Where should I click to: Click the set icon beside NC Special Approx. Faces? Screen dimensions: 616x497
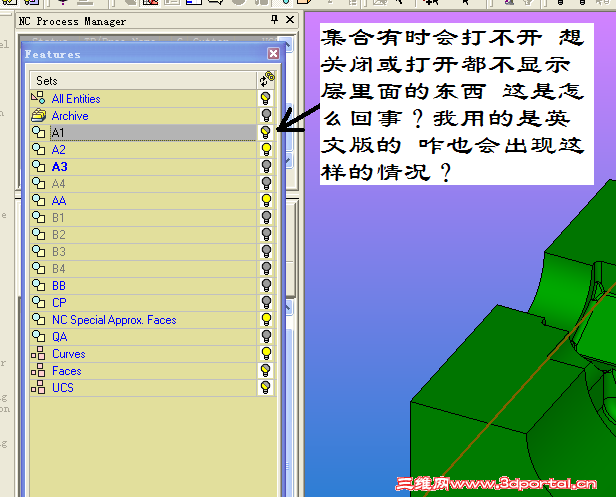click(38, 319)
